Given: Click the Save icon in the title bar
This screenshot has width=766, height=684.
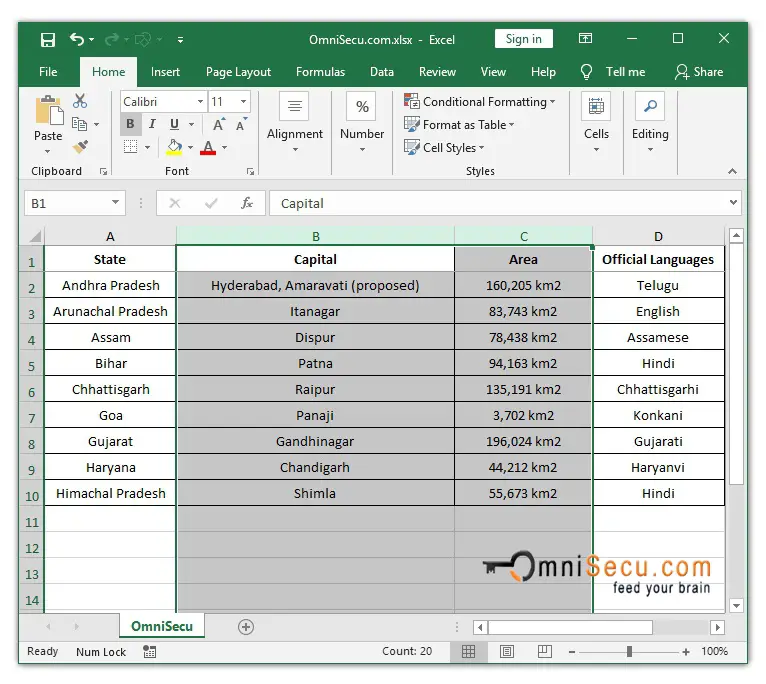Looking at the screenshot, I should (x=48, y=40).
